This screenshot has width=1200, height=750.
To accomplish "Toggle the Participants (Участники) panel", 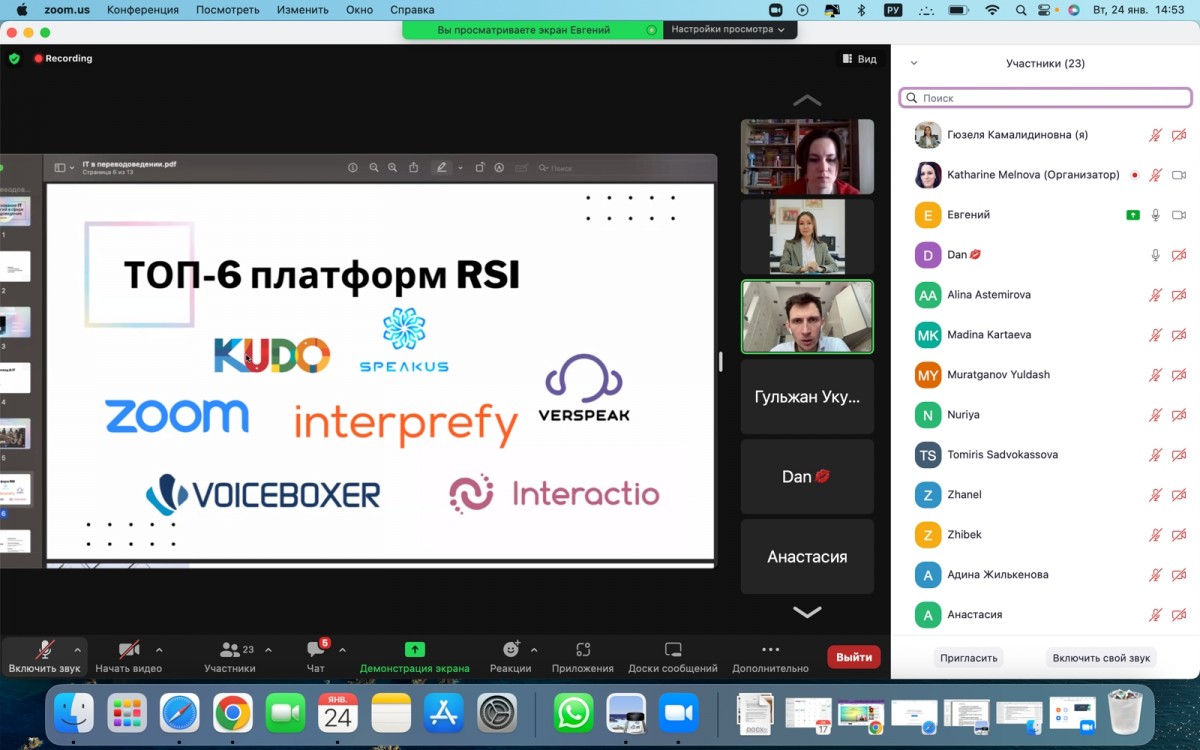I will [230, 650].
